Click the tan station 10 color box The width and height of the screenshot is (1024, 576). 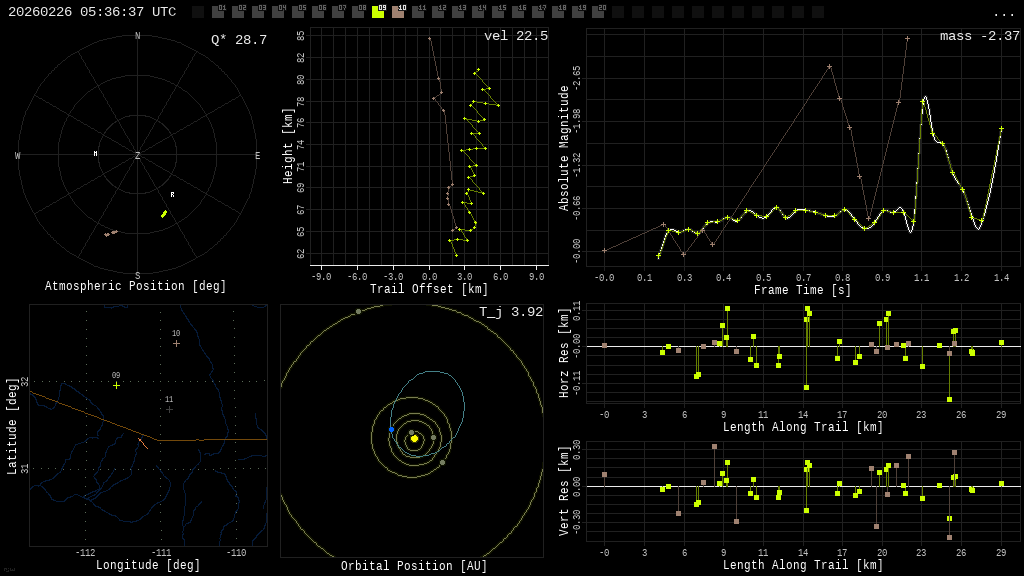click(x=398, y=12)
